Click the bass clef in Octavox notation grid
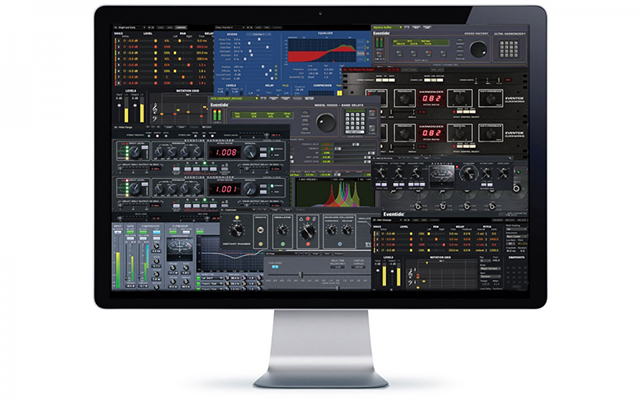The image size is (640, 400). click(x=156, y=118)
